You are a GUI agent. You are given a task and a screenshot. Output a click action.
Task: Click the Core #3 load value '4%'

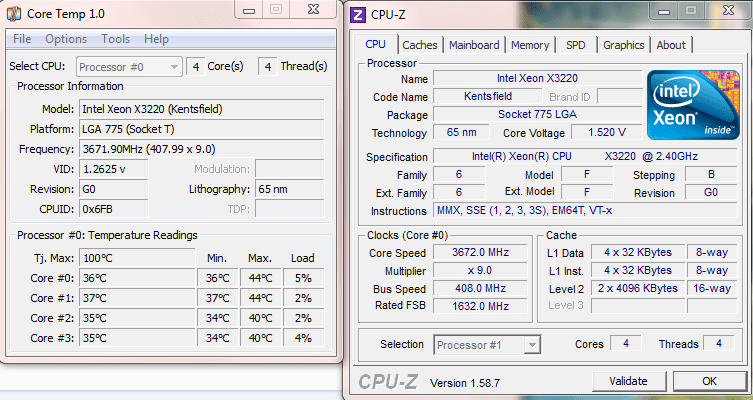[x=304, y=338]
